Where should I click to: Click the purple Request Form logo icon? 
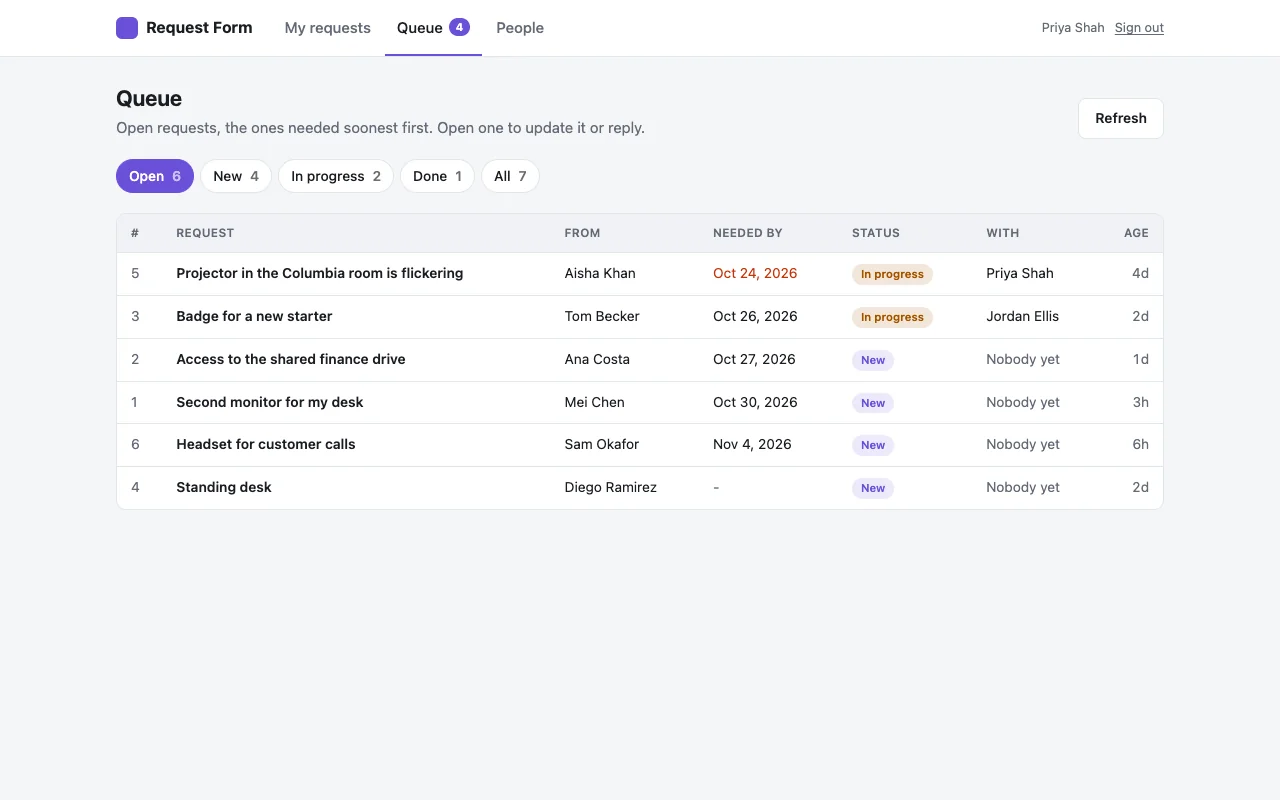pyautogui.click(x=127, y=28)
